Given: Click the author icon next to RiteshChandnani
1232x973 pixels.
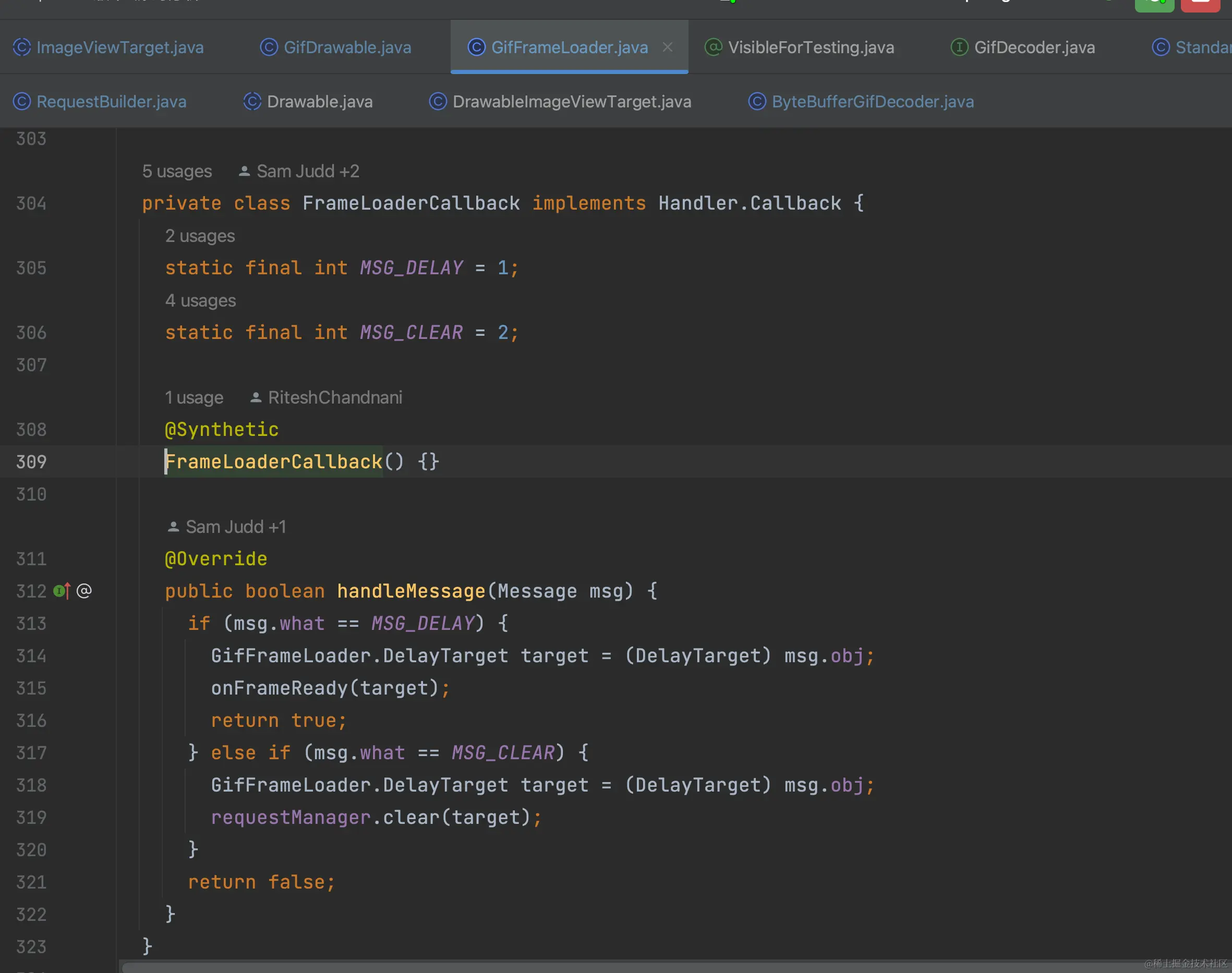Looking at the screenshot, I should tap(256, 398).
